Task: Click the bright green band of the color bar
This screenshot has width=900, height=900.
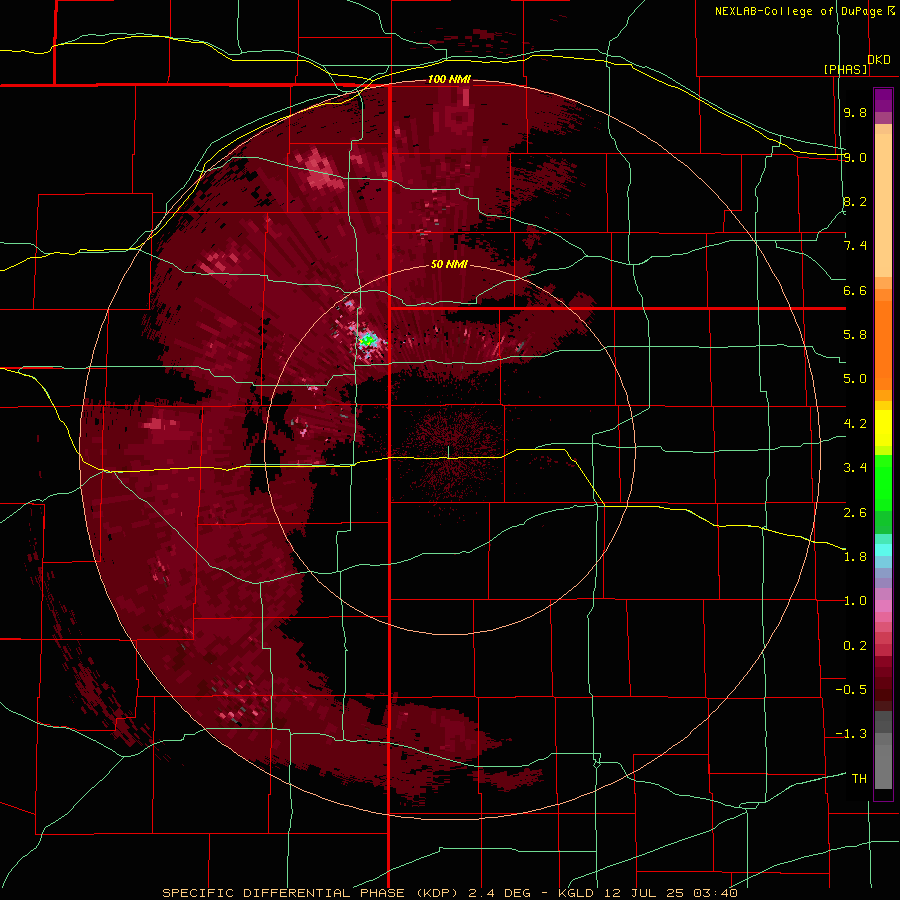Action: click(x=883, y=482)
